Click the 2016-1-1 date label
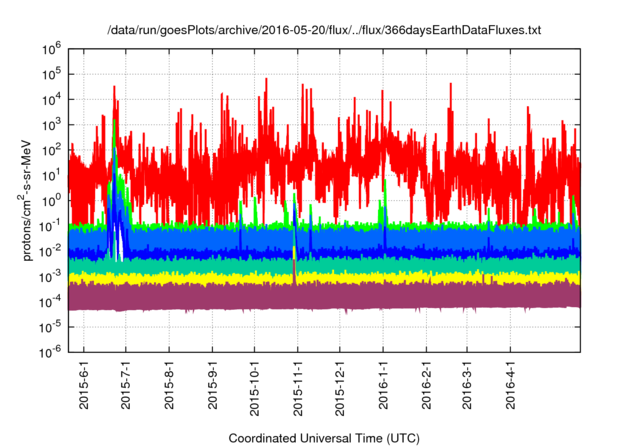 [x=383, y=385]
